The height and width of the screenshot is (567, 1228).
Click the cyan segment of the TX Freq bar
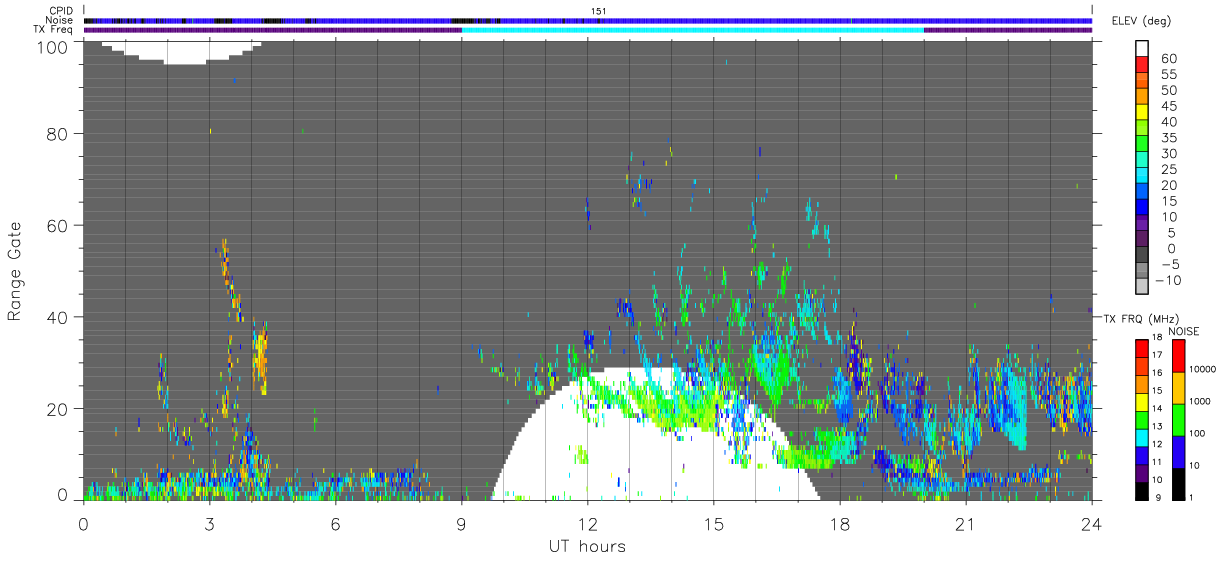click(692, 30)
